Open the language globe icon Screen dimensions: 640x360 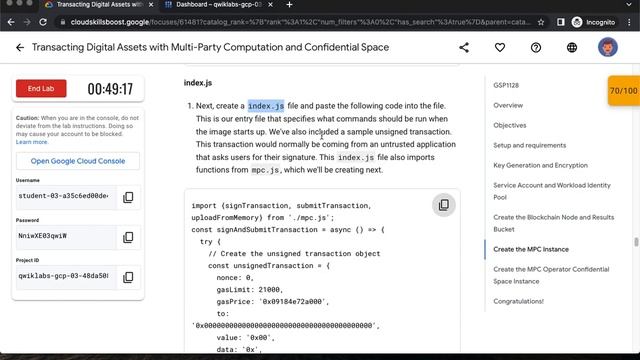[572, 47]
